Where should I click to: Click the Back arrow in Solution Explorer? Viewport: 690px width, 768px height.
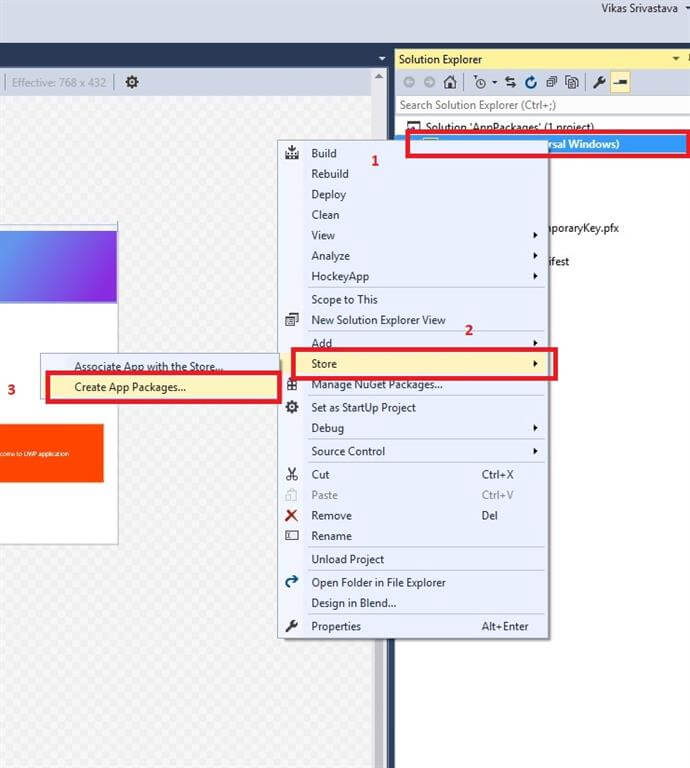tap(409, 82)
